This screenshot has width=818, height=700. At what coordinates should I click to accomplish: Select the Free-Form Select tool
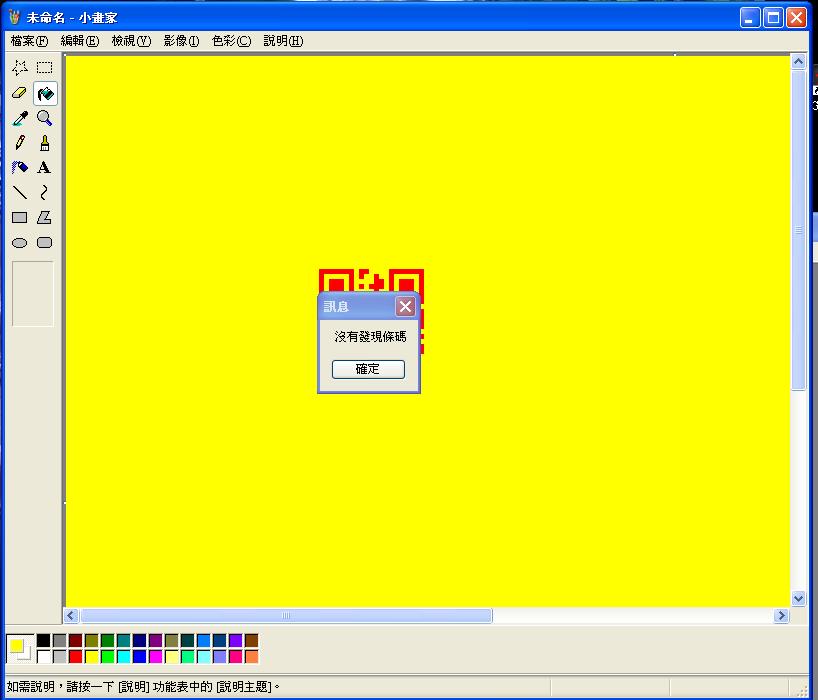pyautogui.click(x=20, y=68)
